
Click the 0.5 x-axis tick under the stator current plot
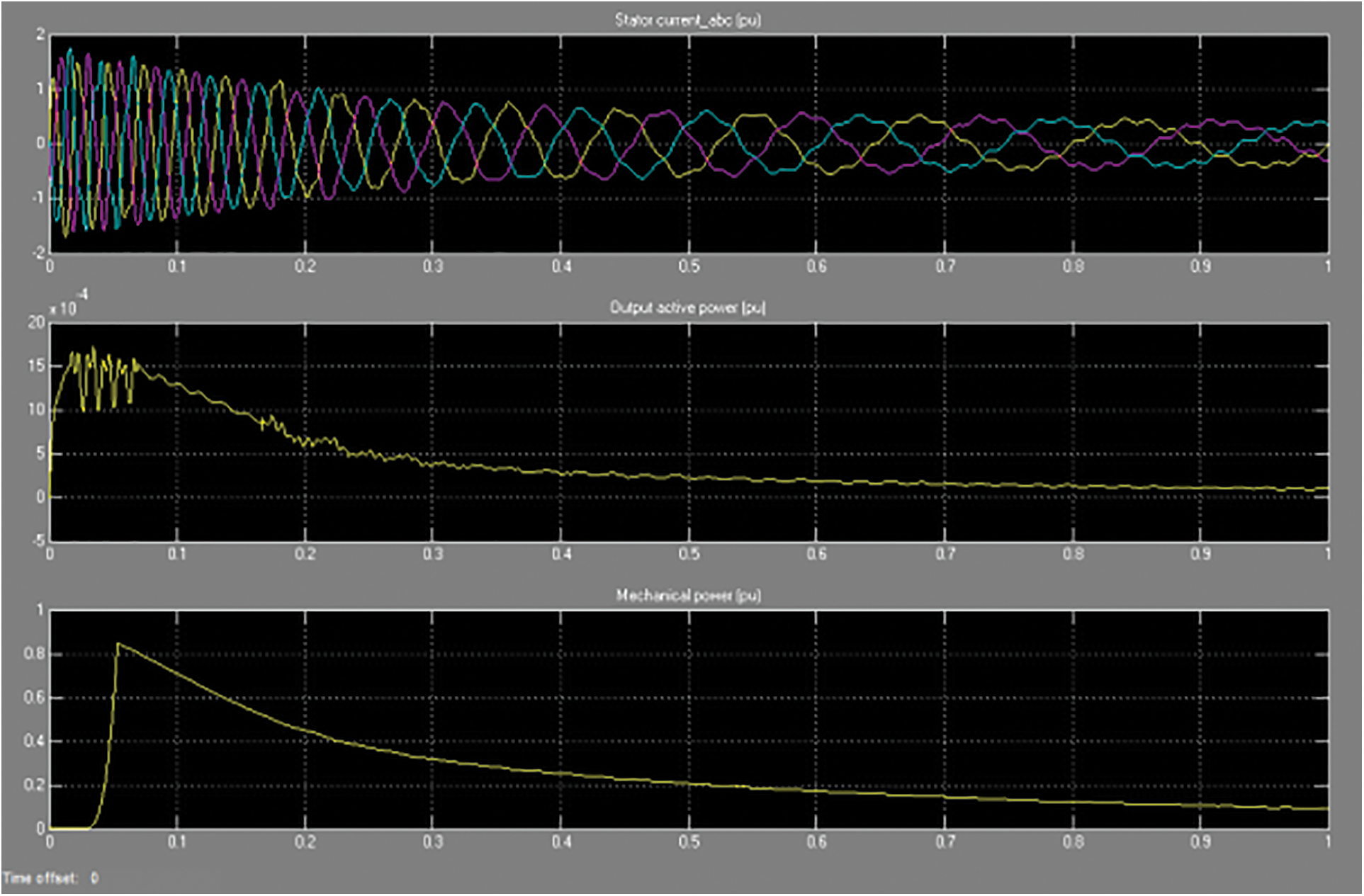(689, 266)
